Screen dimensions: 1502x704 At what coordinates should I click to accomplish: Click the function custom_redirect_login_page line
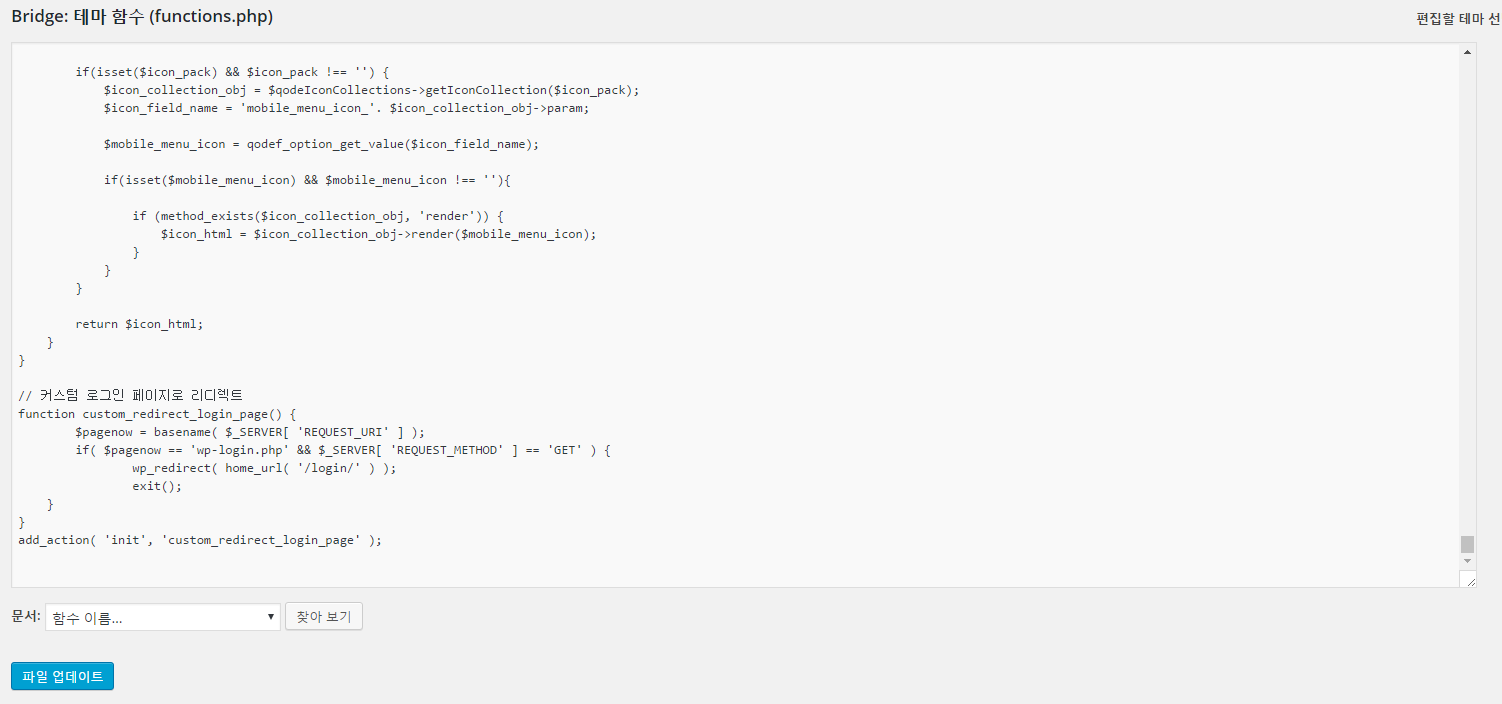coord(158,414)
